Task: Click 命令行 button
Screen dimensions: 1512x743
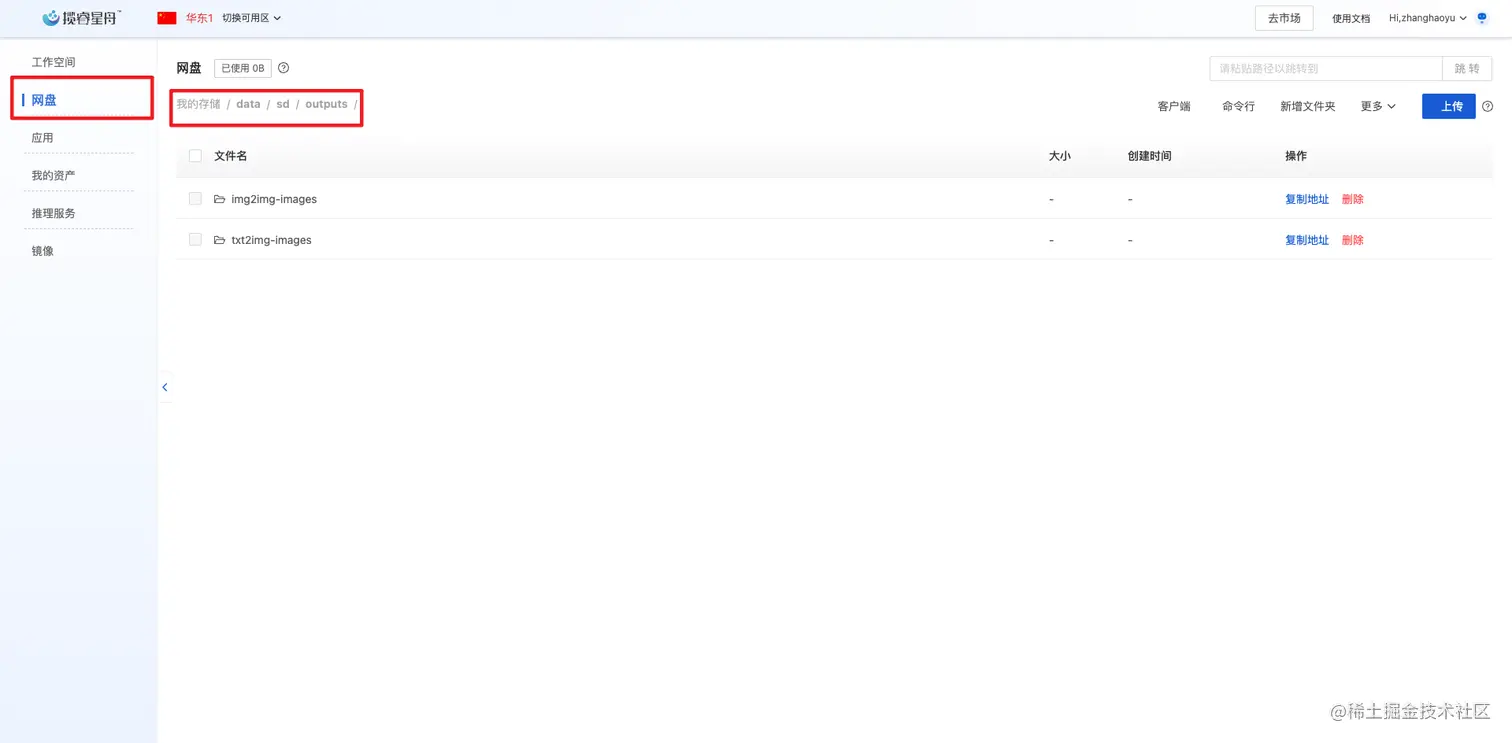Action: coord(1238,106)
